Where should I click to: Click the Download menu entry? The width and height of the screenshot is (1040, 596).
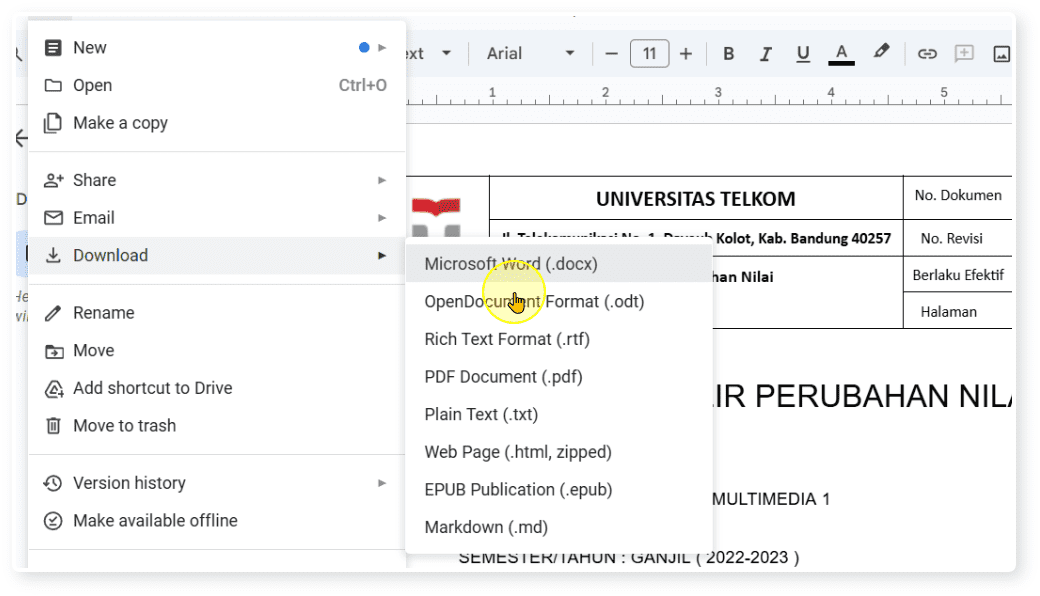tap(216, 255)
